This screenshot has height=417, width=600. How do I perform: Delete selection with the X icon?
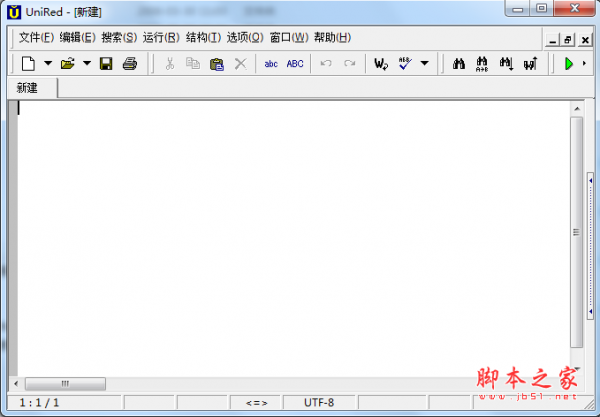pos(240,64)
